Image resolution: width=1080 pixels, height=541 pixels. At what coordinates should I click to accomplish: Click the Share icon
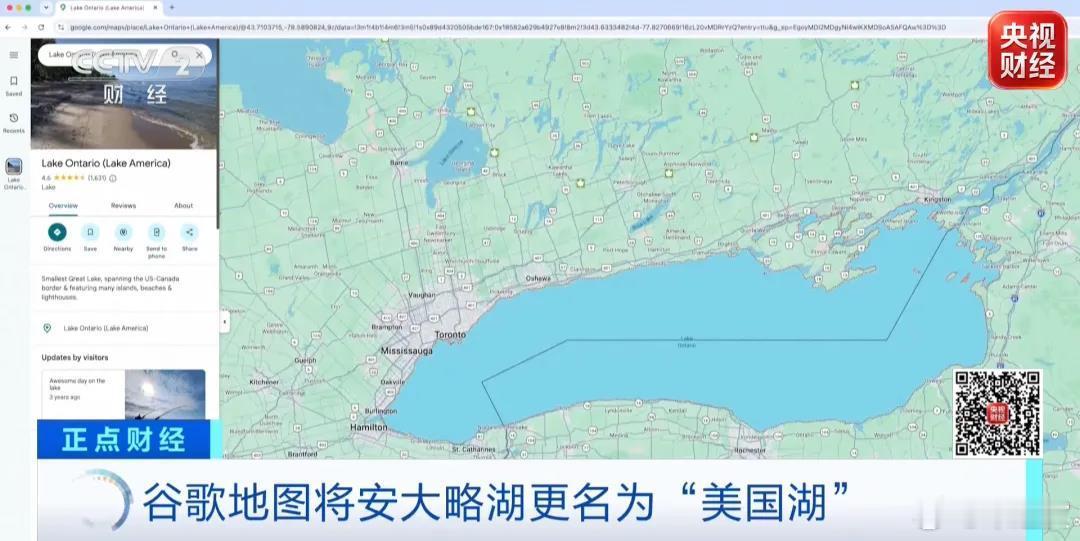pyautogui.click(x=189, y=232)
